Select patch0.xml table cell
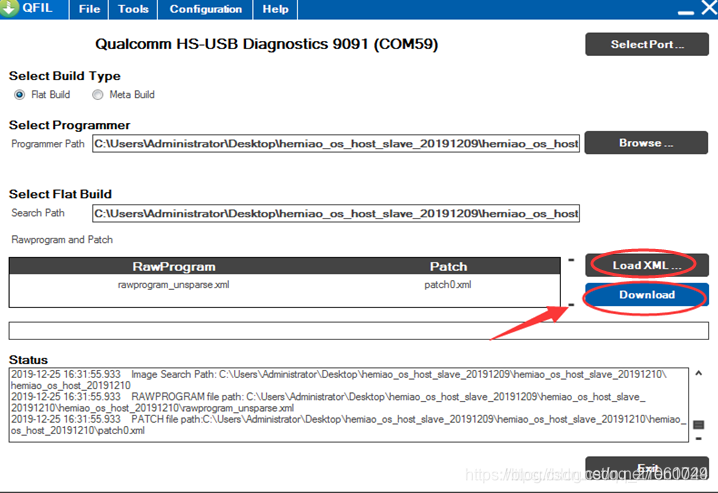The width and height of the screenshot is (718, 493). [448, 285]
